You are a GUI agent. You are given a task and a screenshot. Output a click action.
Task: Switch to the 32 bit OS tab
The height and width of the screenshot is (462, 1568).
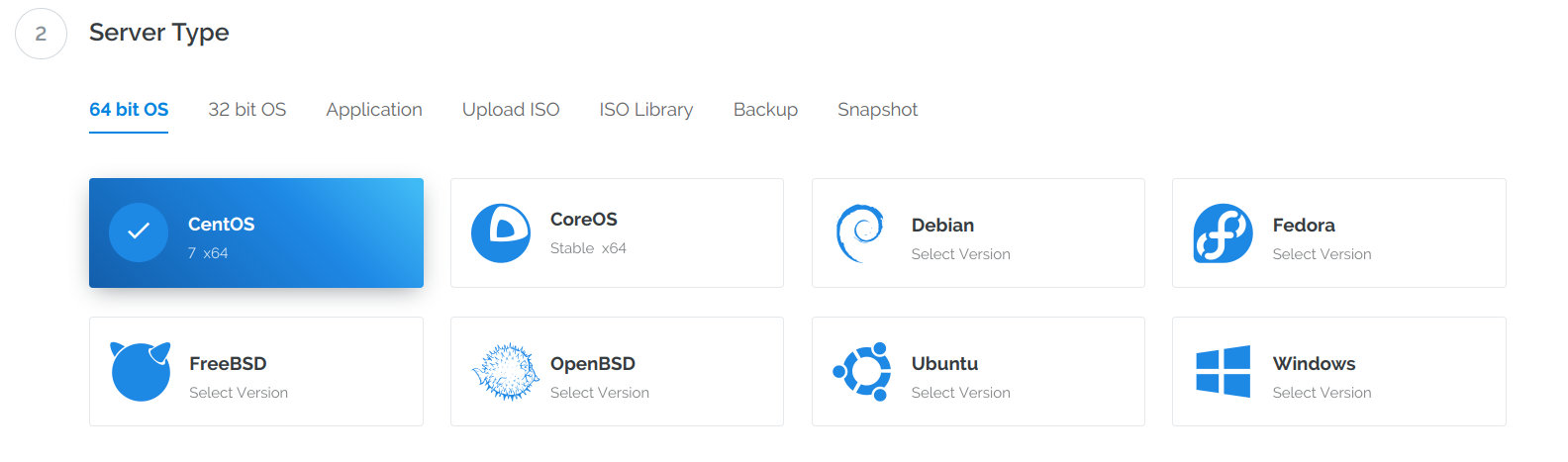[x=247, y=110]
